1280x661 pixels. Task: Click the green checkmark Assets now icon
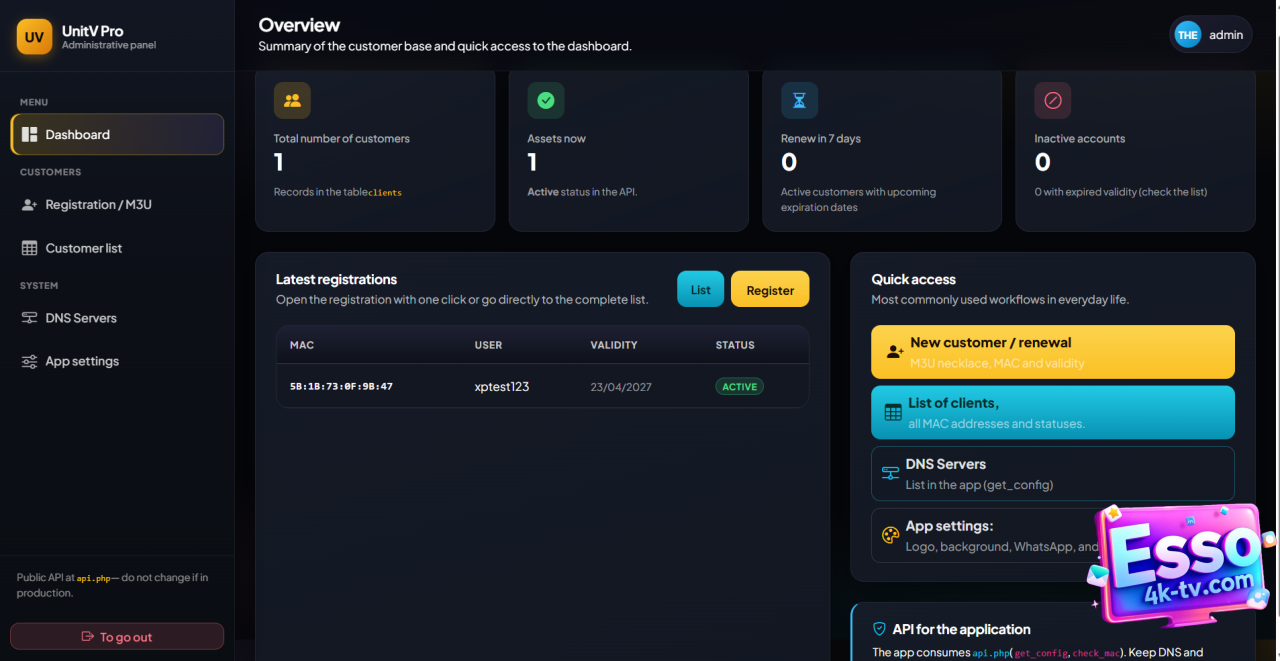[x=546, y=100]
